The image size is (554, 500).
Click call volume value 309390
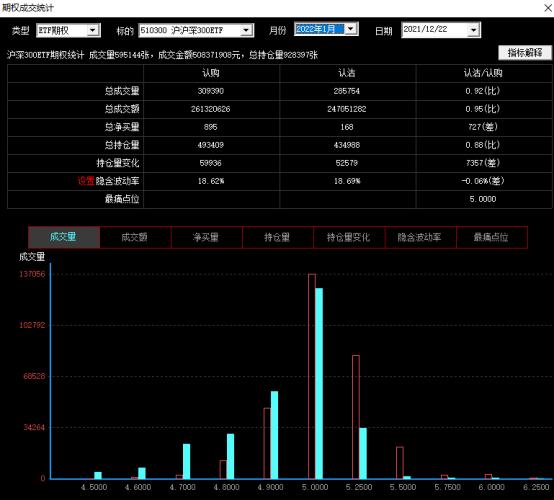[211, 91]
